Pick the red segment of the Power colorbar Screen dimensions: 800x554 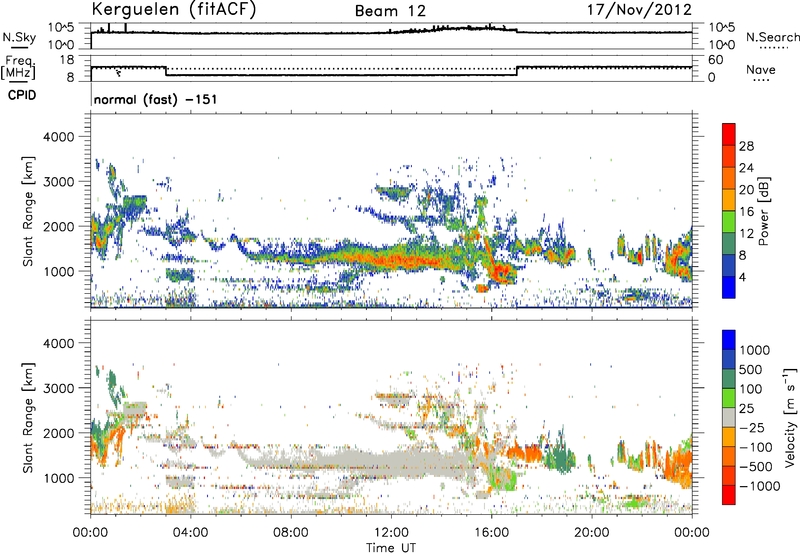point(729,134)
